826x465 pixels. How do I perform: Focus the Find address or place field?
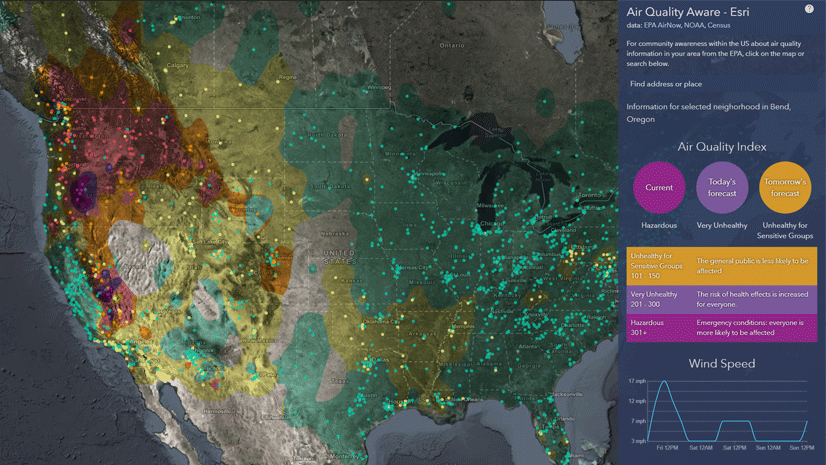click(x=721, y=84)
